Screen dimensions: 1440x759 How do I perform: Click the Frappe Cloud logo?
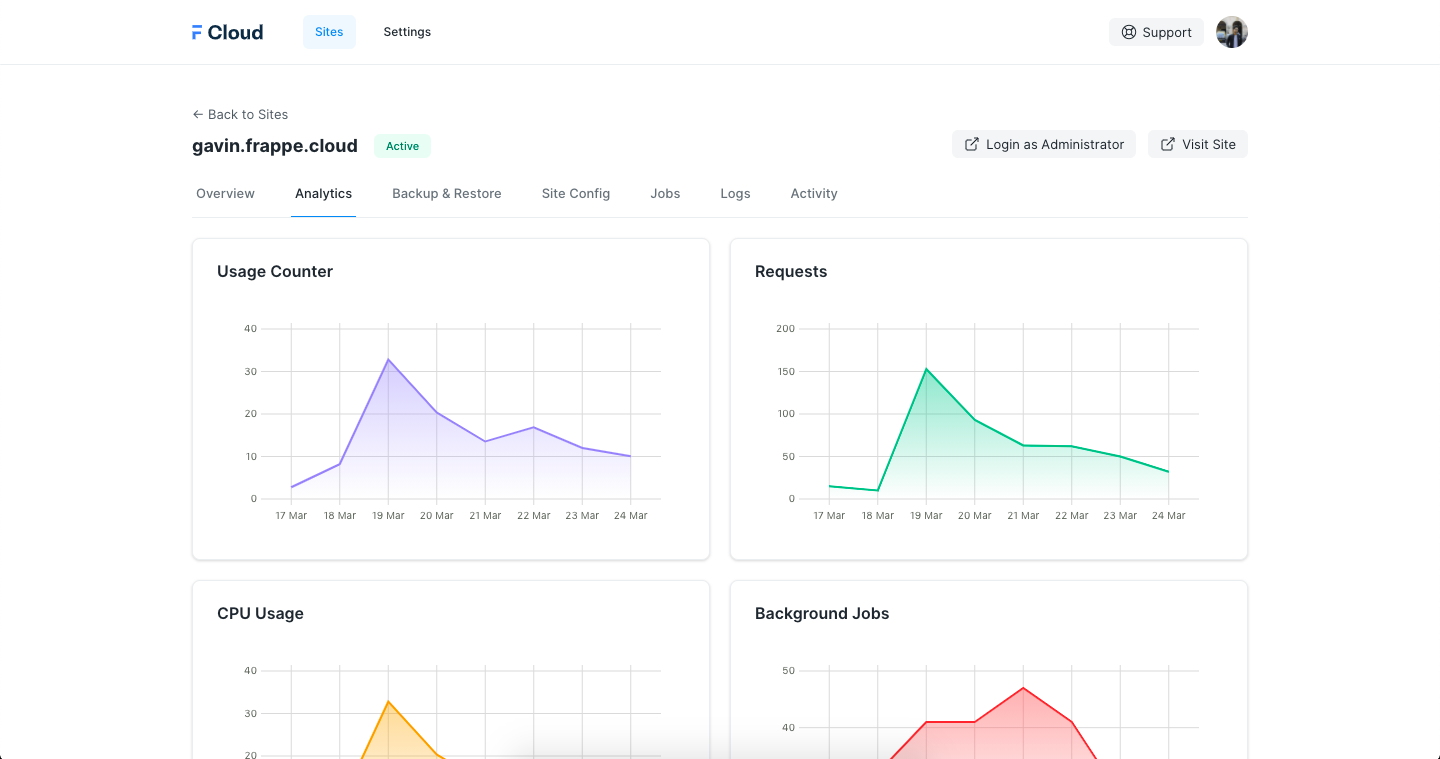[x=227, y=32]
